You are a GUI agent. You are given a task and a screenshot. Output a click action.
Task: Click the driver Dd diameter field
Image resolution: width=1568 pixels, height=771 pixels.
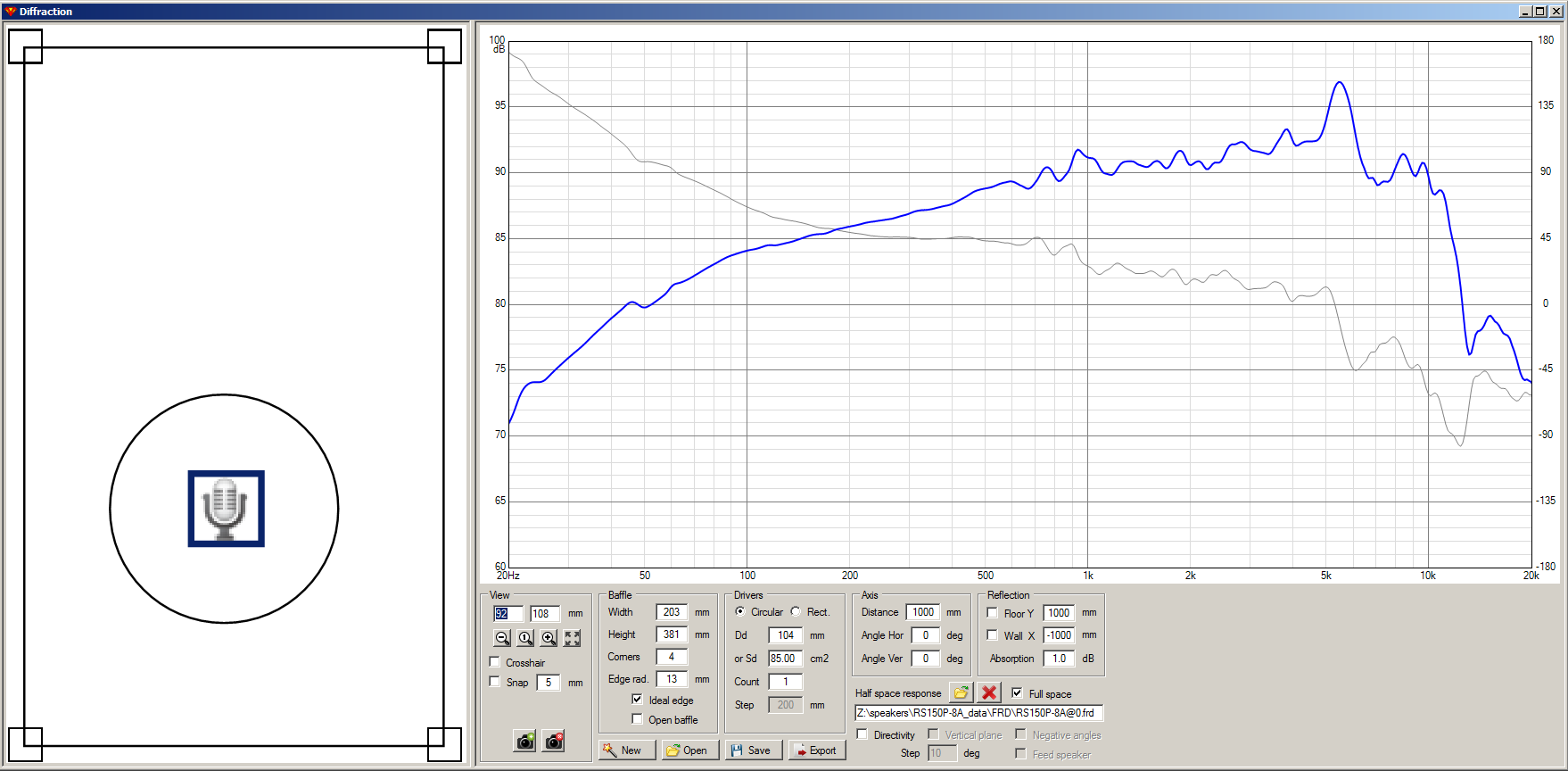(786, 635)
